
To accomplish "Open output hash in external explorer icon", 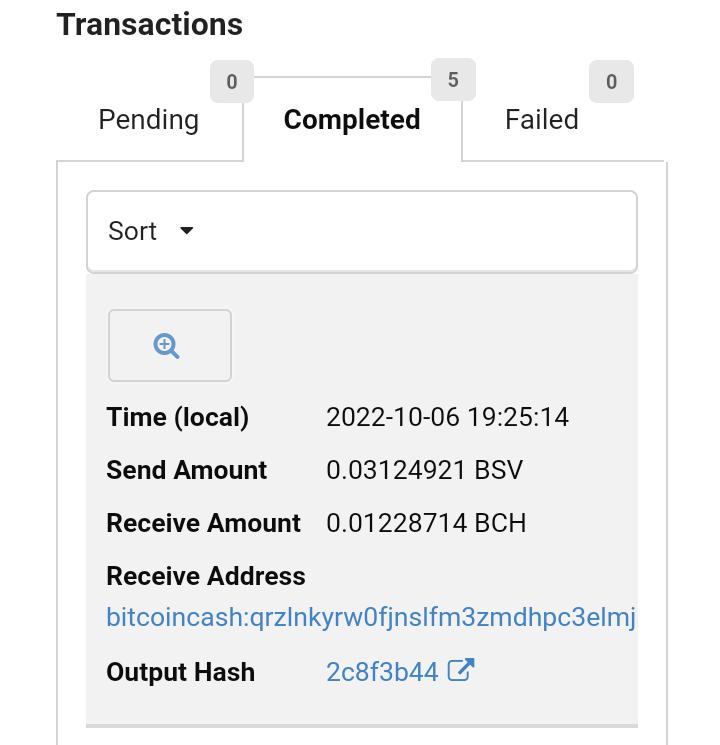I will point(461,670).
